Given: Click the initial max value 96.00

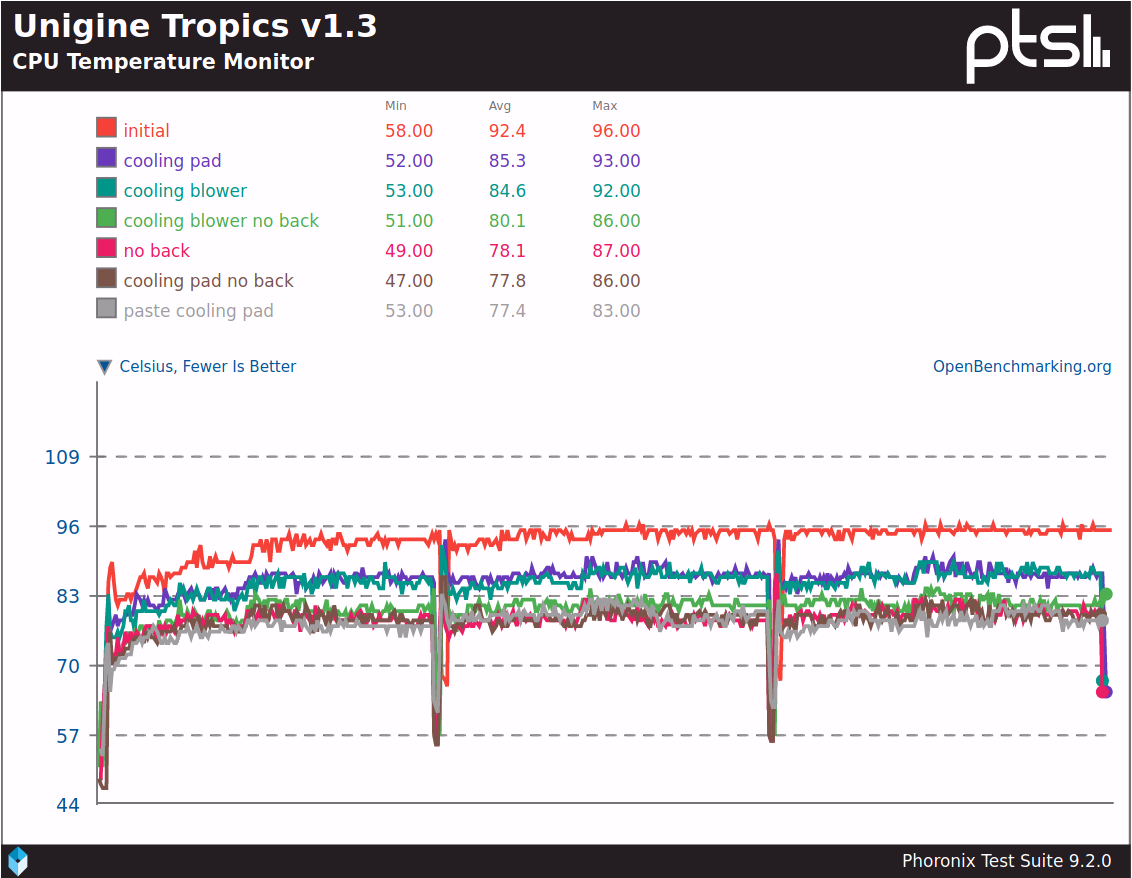Looking at the screenshot, I should pyautogui.click(x=616, y=131).
